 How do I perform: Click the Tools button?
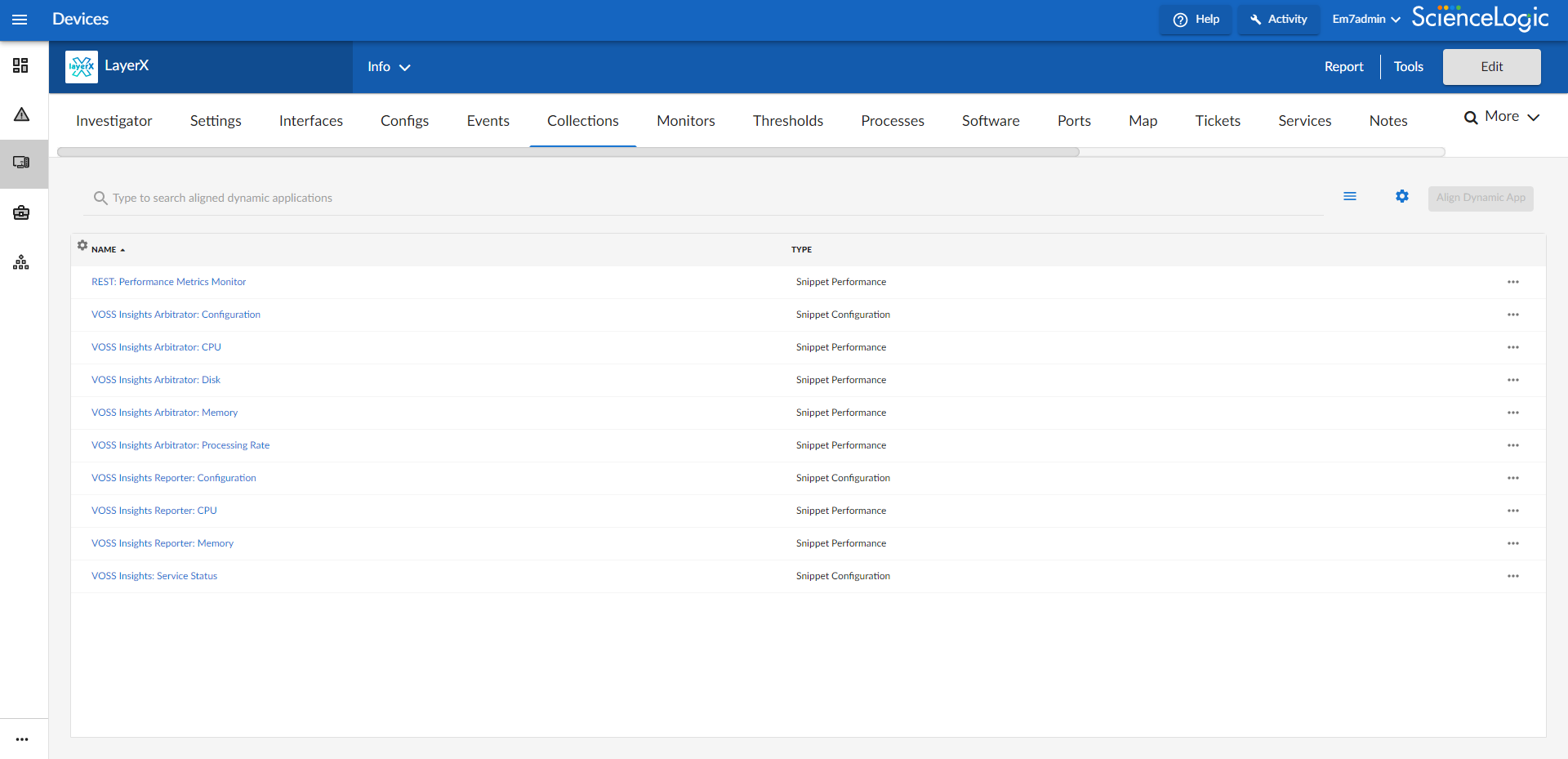click(x=1409, y=67)
